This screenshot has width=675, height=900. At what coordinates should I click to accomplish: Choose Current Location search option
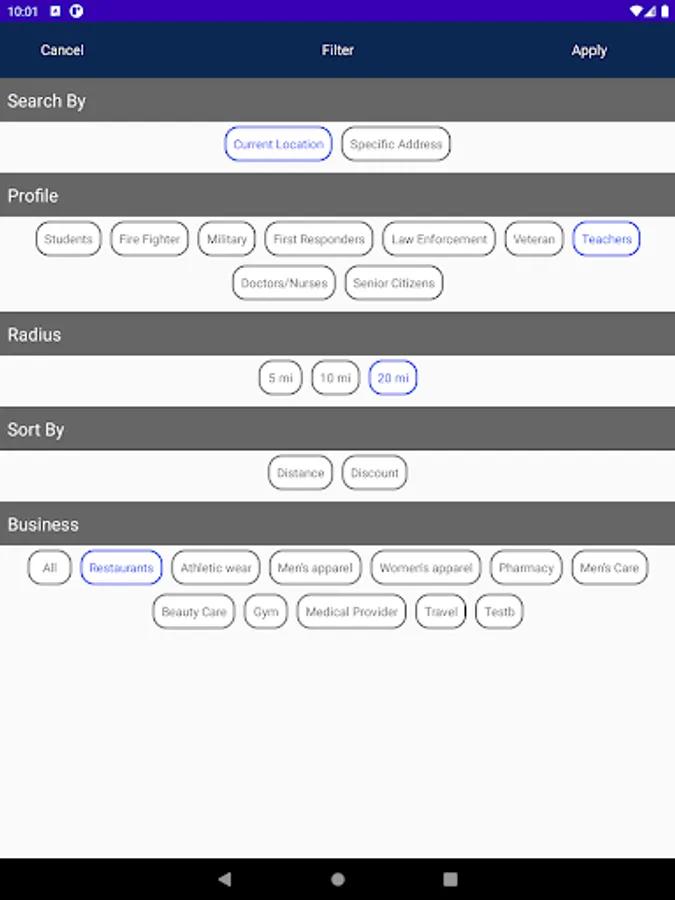[x=278, y=144]
